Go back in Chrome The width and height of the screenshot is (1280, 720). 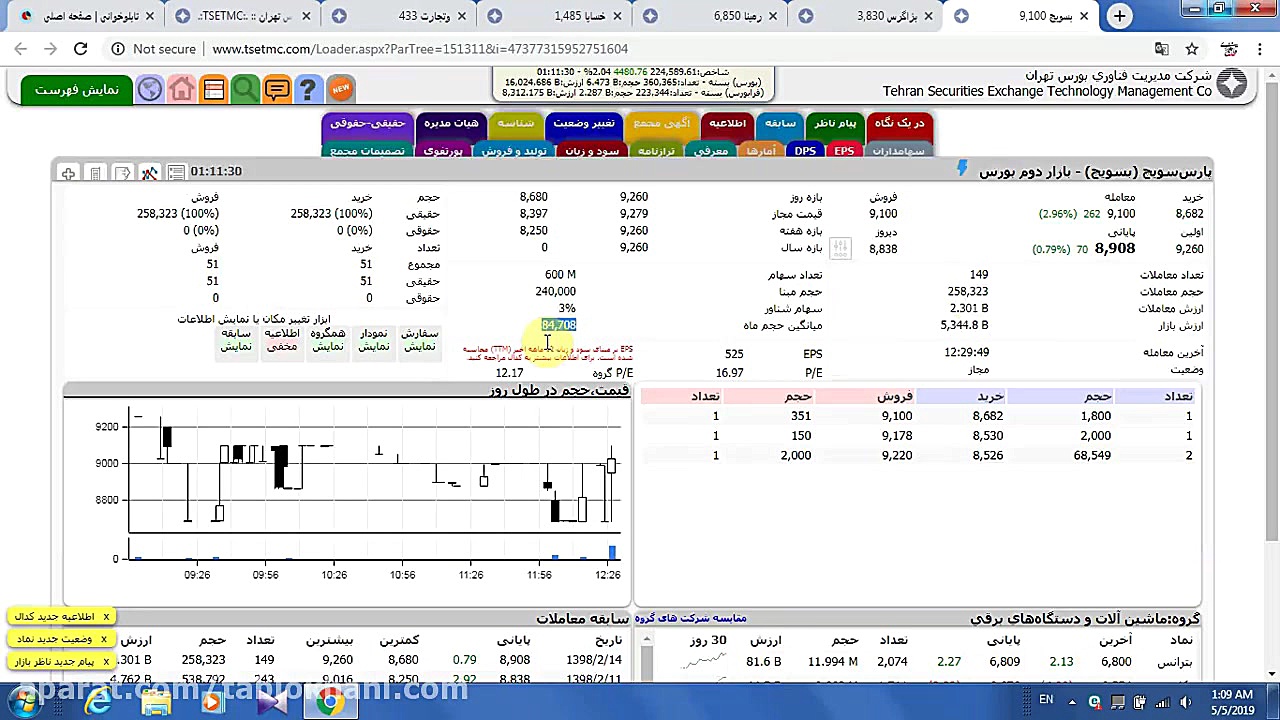coord(21,48)
